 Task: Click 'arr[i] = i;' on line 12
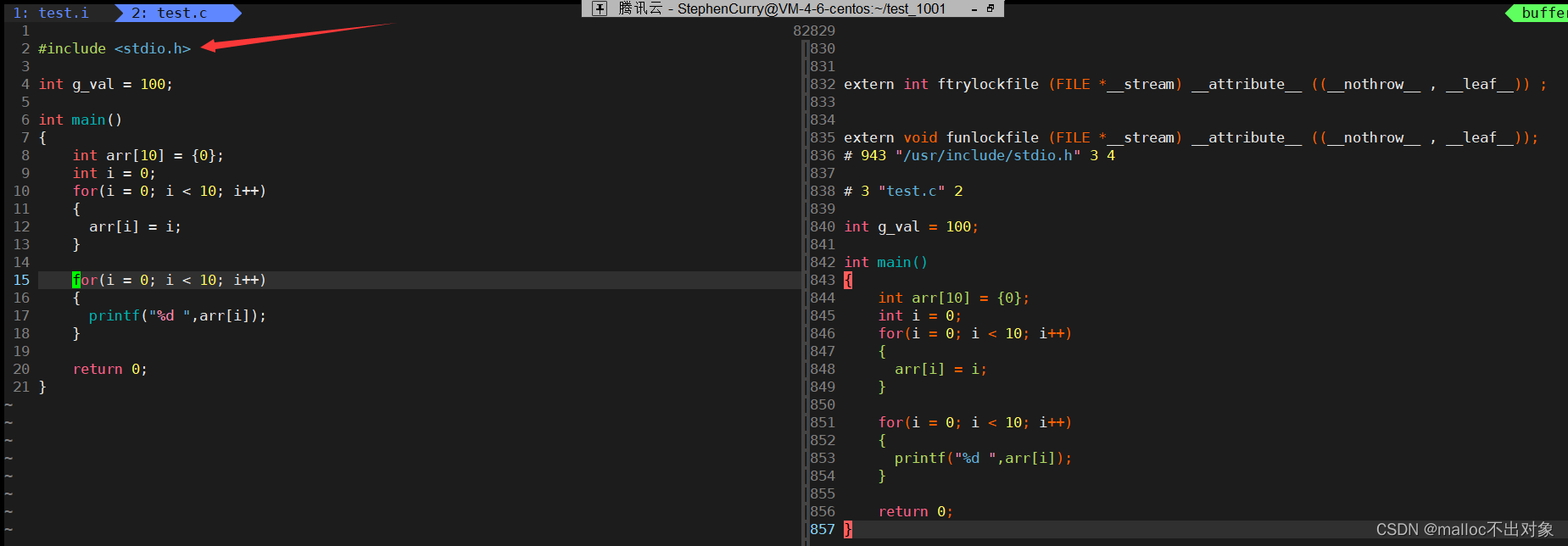click(x=136, y=226)
